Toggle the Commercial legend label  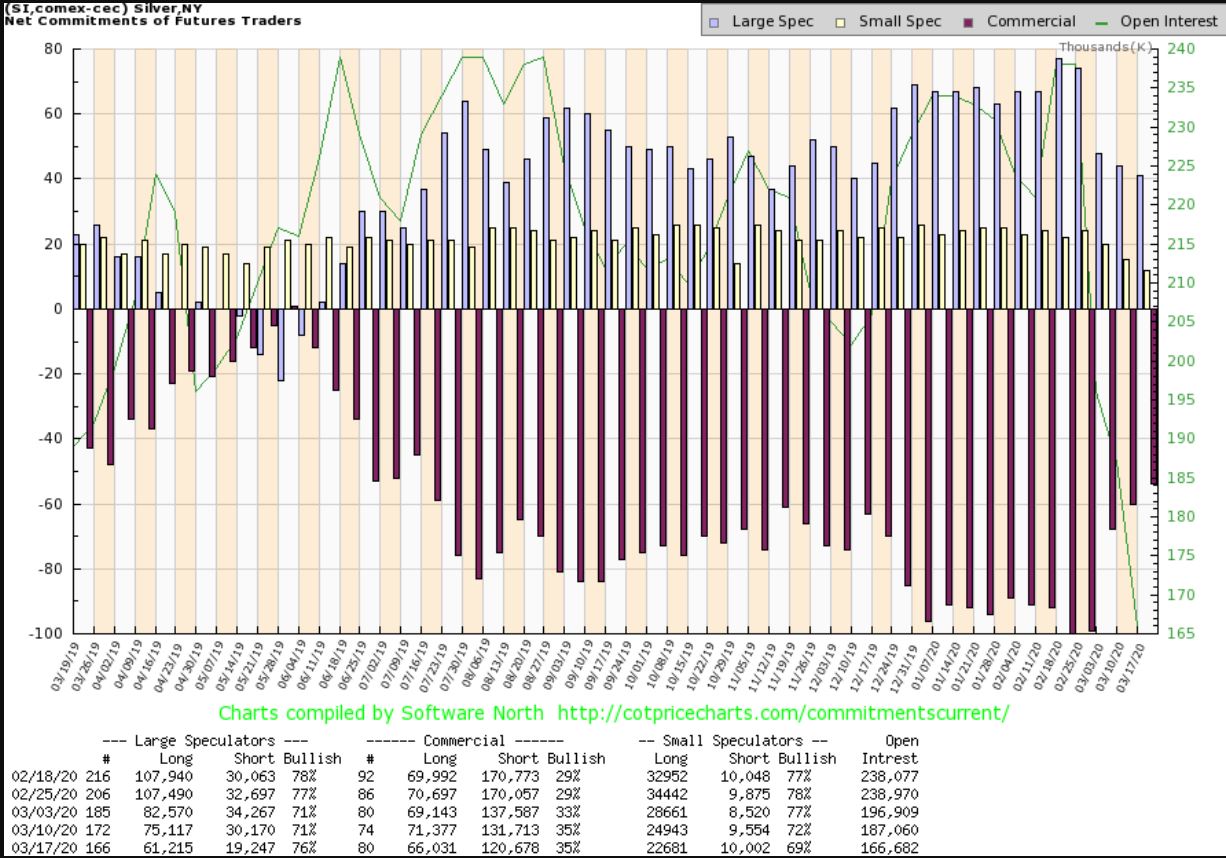(x=1031, y=21)
